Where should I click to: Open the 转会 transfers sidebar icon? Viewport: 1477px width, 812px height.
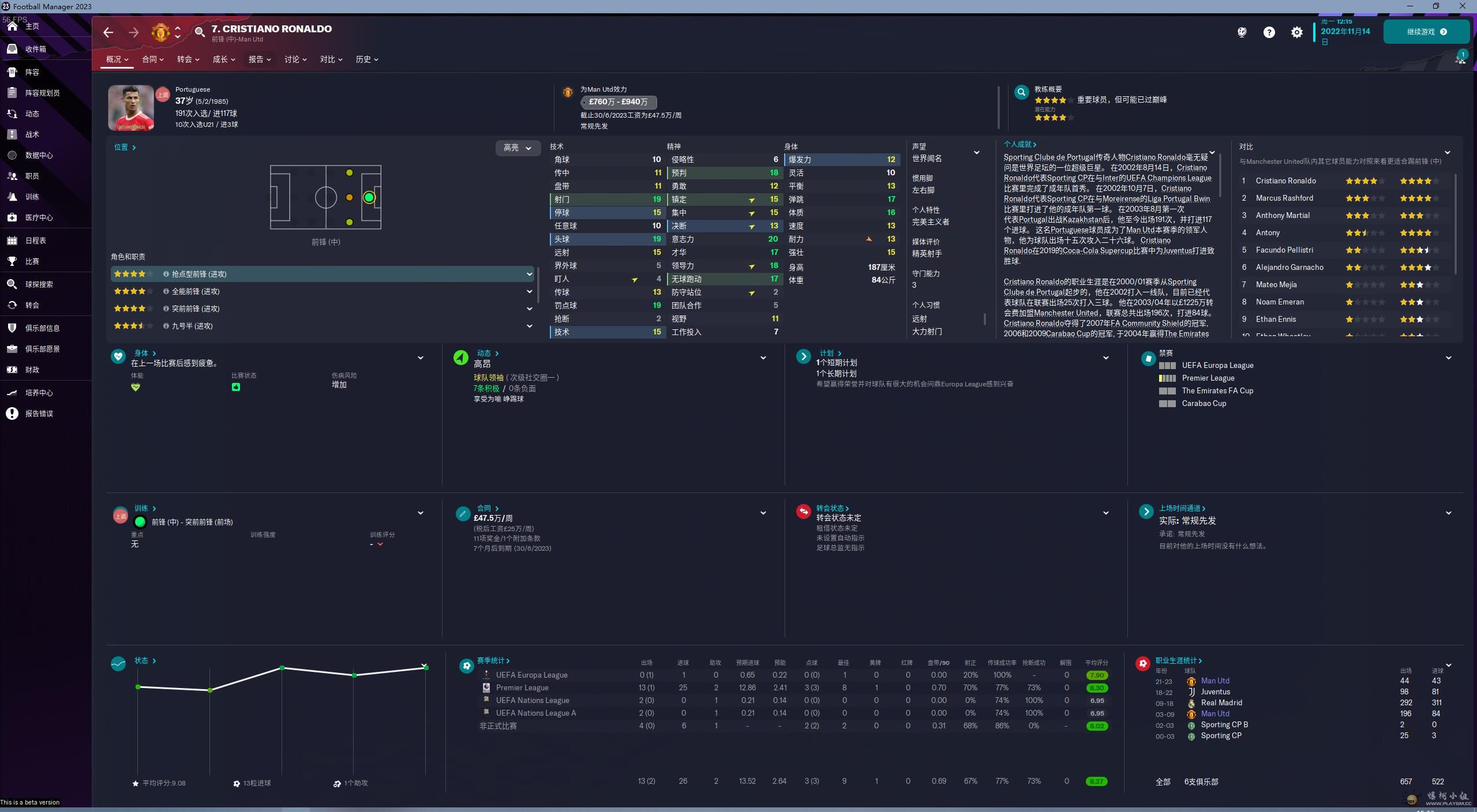point(12,305)
